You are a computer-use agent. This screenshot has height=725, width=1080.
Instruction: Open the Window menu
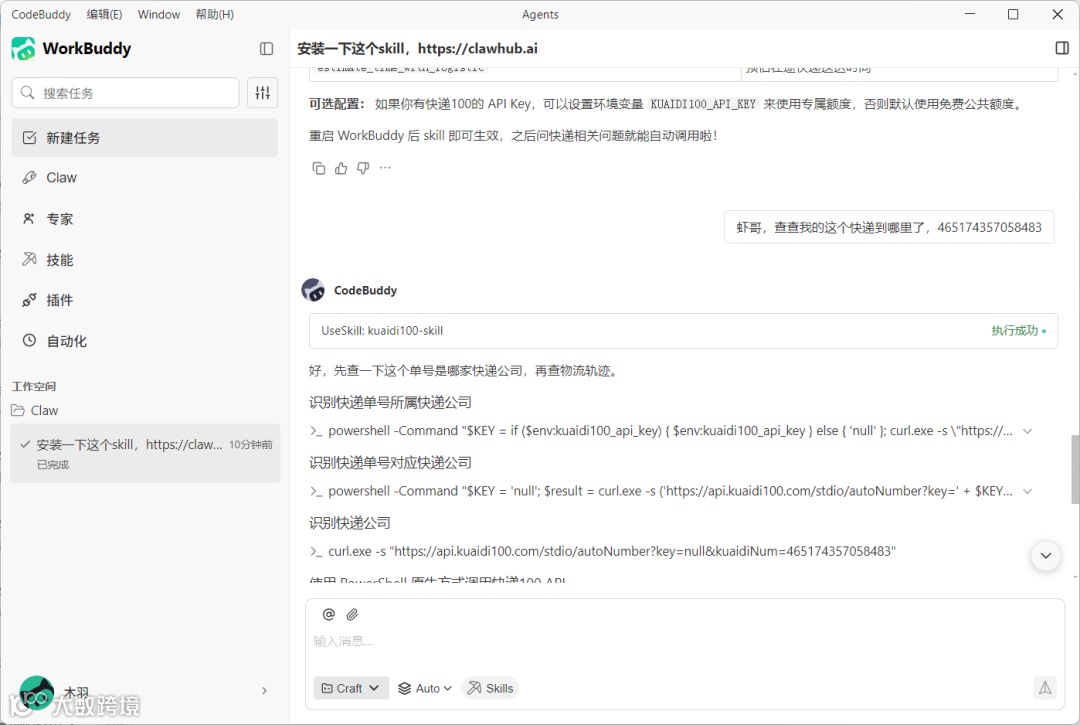(x=158, y=14)
